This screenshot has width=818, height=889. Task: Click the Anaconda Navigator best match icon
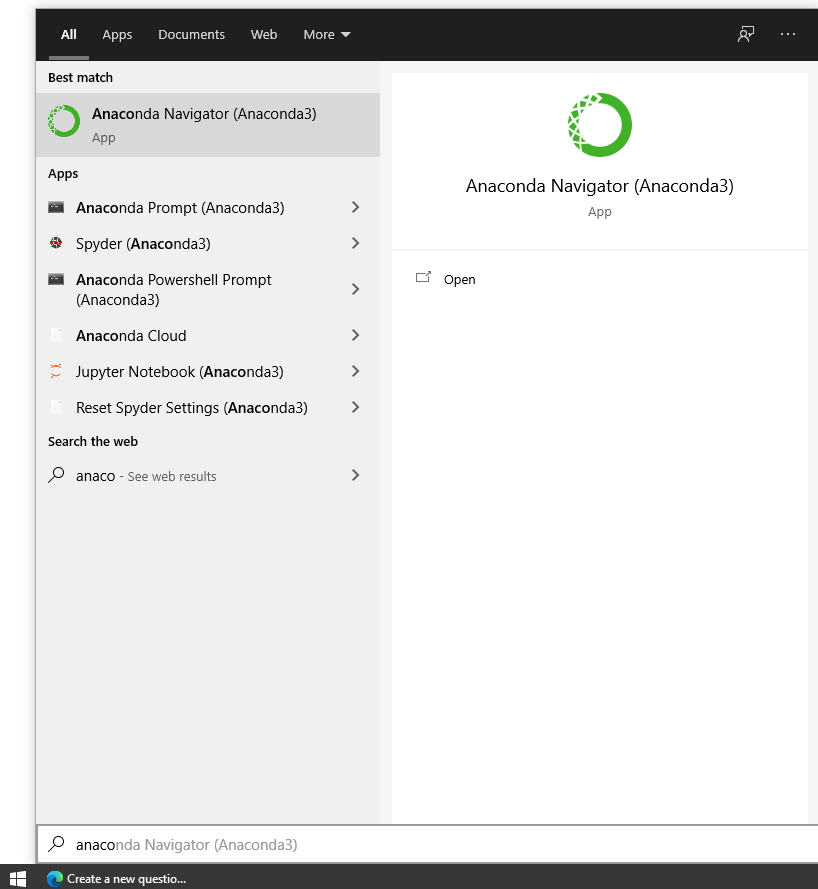(64, 121)
